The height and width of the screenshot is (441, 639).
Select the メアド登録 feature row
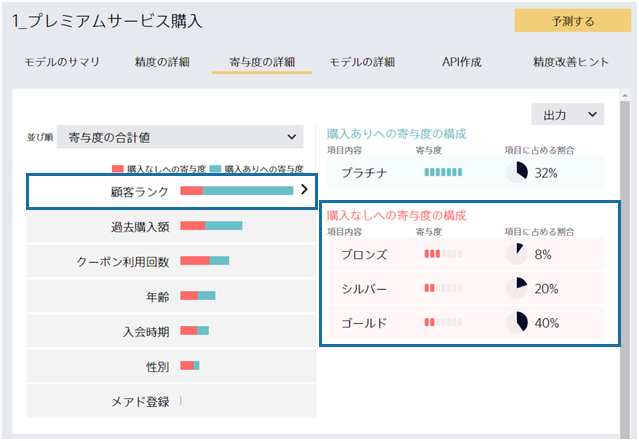(171, 401)
